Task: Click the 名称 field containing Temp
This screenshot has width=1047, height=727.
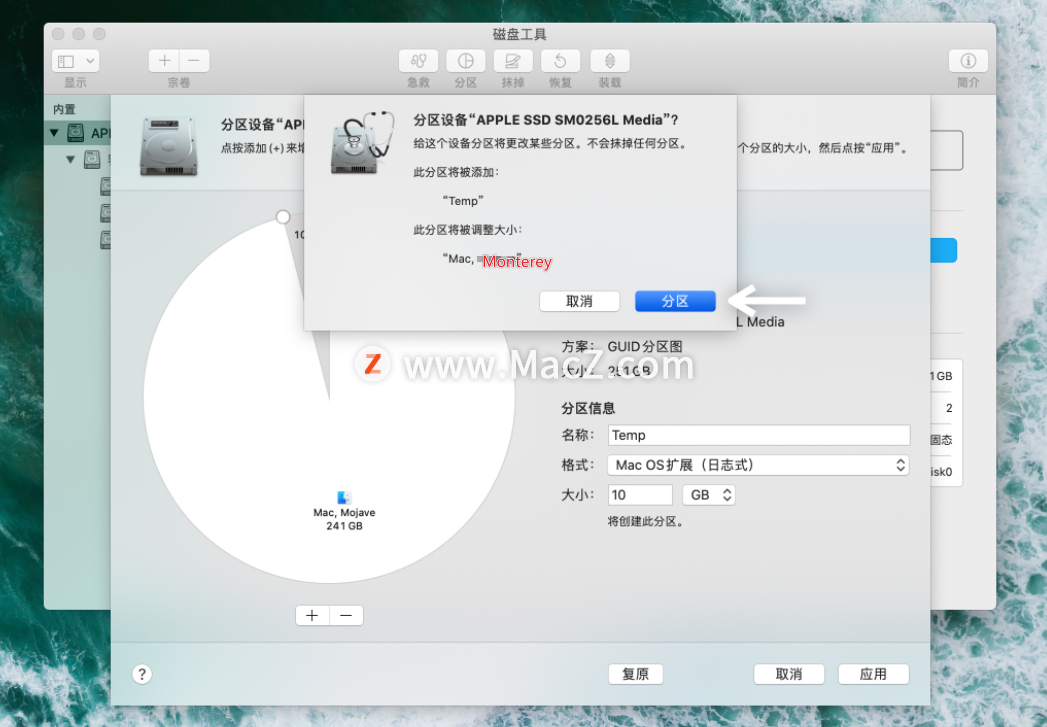Action: click(x=759, y=435)
